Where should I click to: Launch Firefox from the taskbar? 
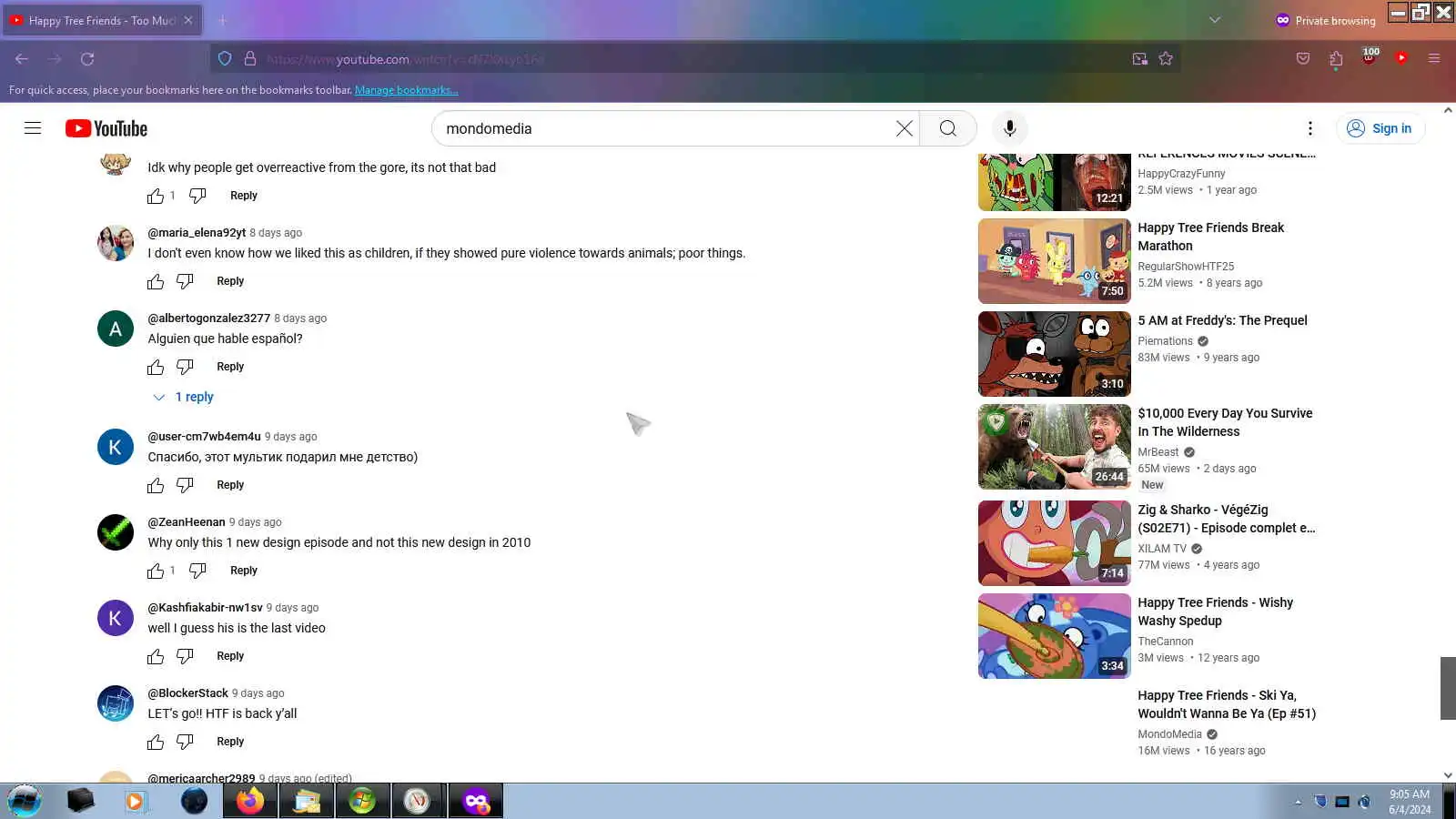[250, 801]
